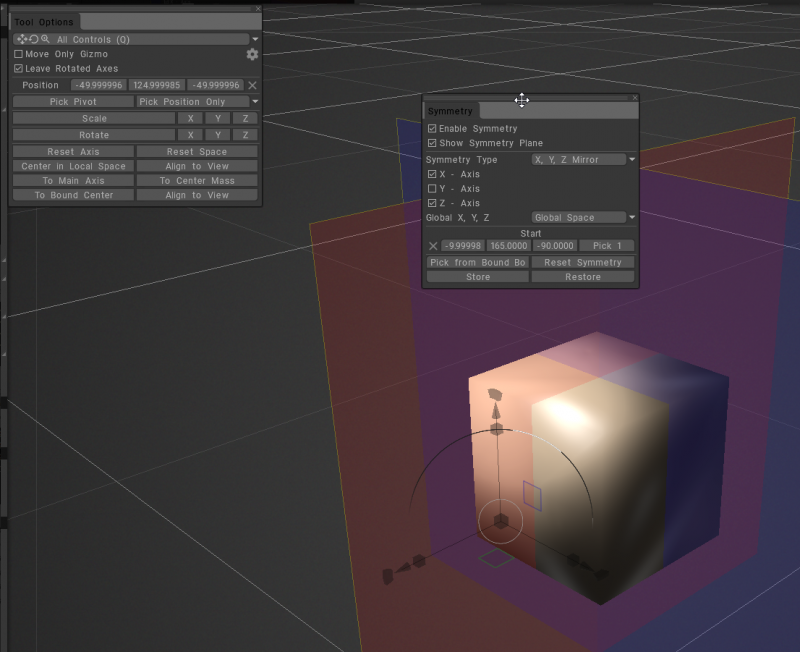Screen dimensions: 800x652
Task: Select the magnifier scale icon in All Controls bar
Action: click(43, 39)
